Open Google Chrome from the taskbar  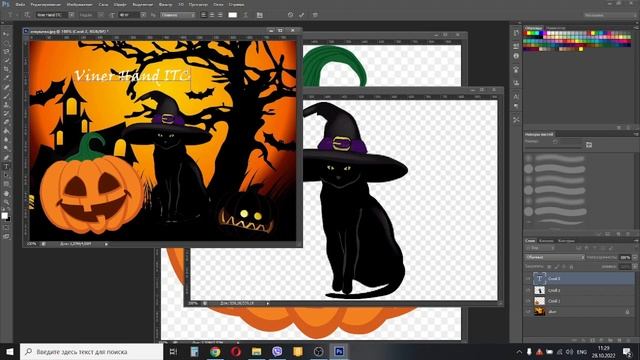215,351
